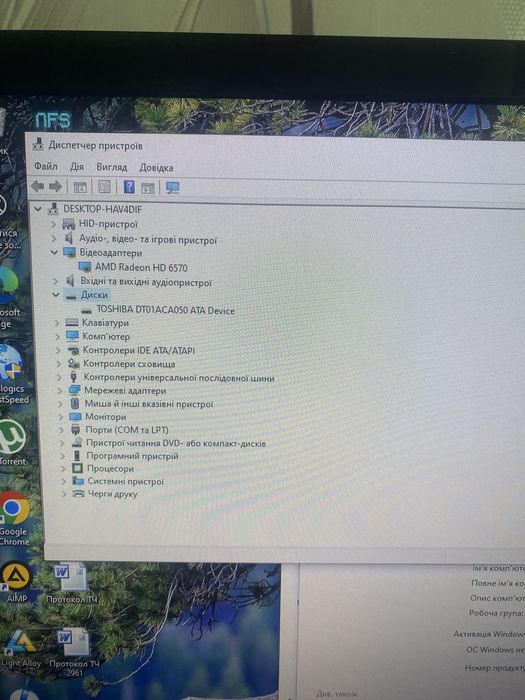Click Активація Windows in System window

[489, 633]
